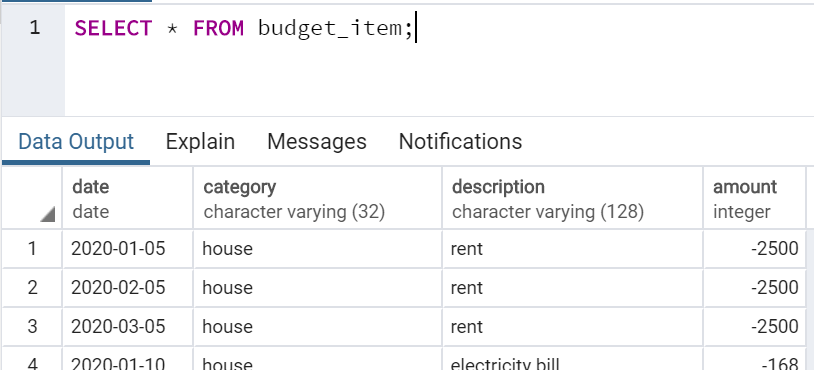Select row number 1 header
814x370 pixels.
[32, 249]
